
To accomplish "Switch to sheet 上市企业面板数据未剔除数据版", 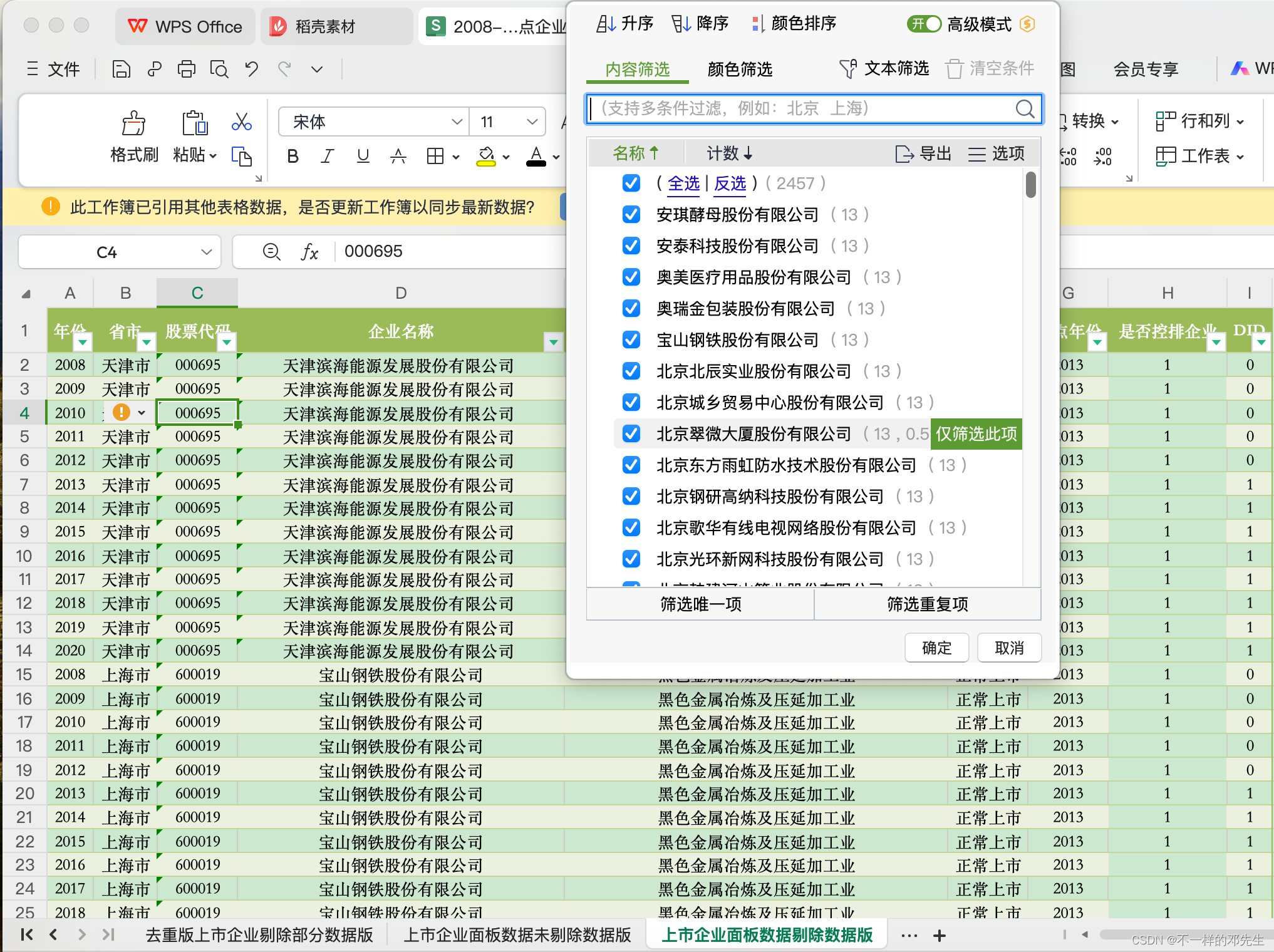I will pos(517,935).
